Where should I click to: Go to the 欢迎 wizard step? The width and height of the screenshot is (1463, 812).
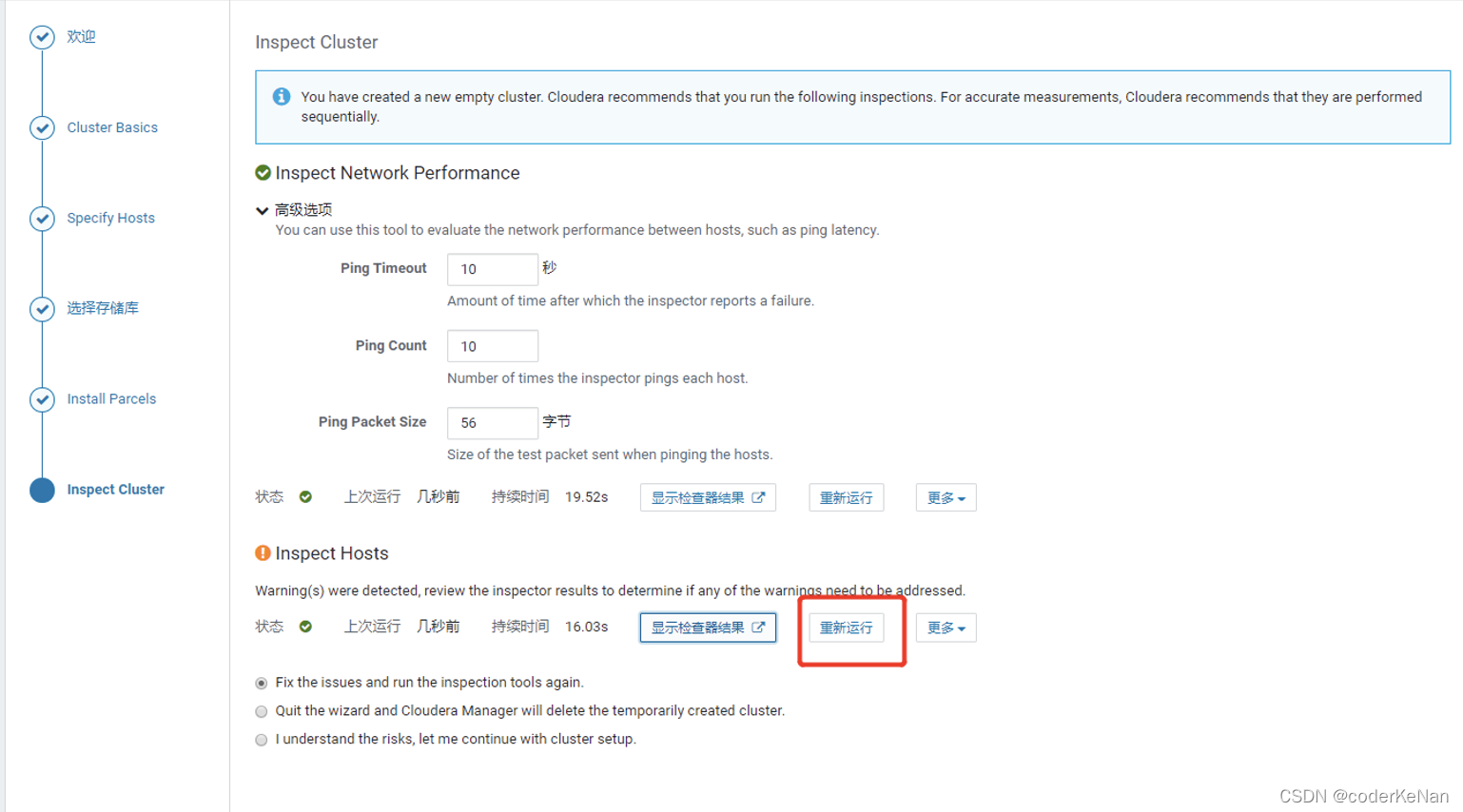tap(81, 37)
